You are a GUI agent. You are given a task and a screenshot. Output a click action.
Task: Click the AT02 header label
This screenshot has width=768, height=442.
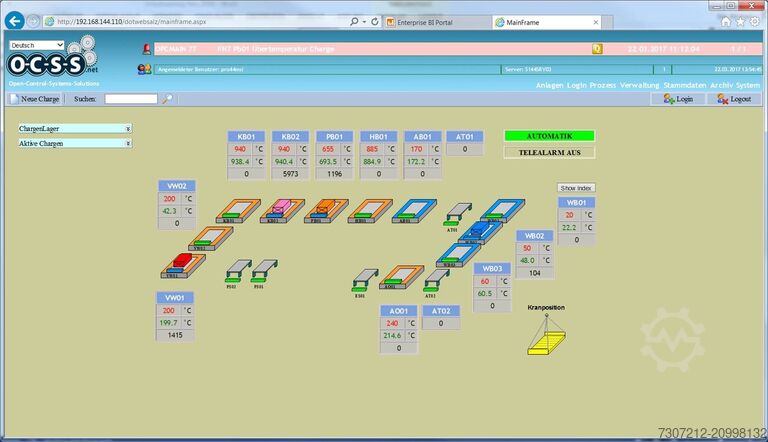441,311
